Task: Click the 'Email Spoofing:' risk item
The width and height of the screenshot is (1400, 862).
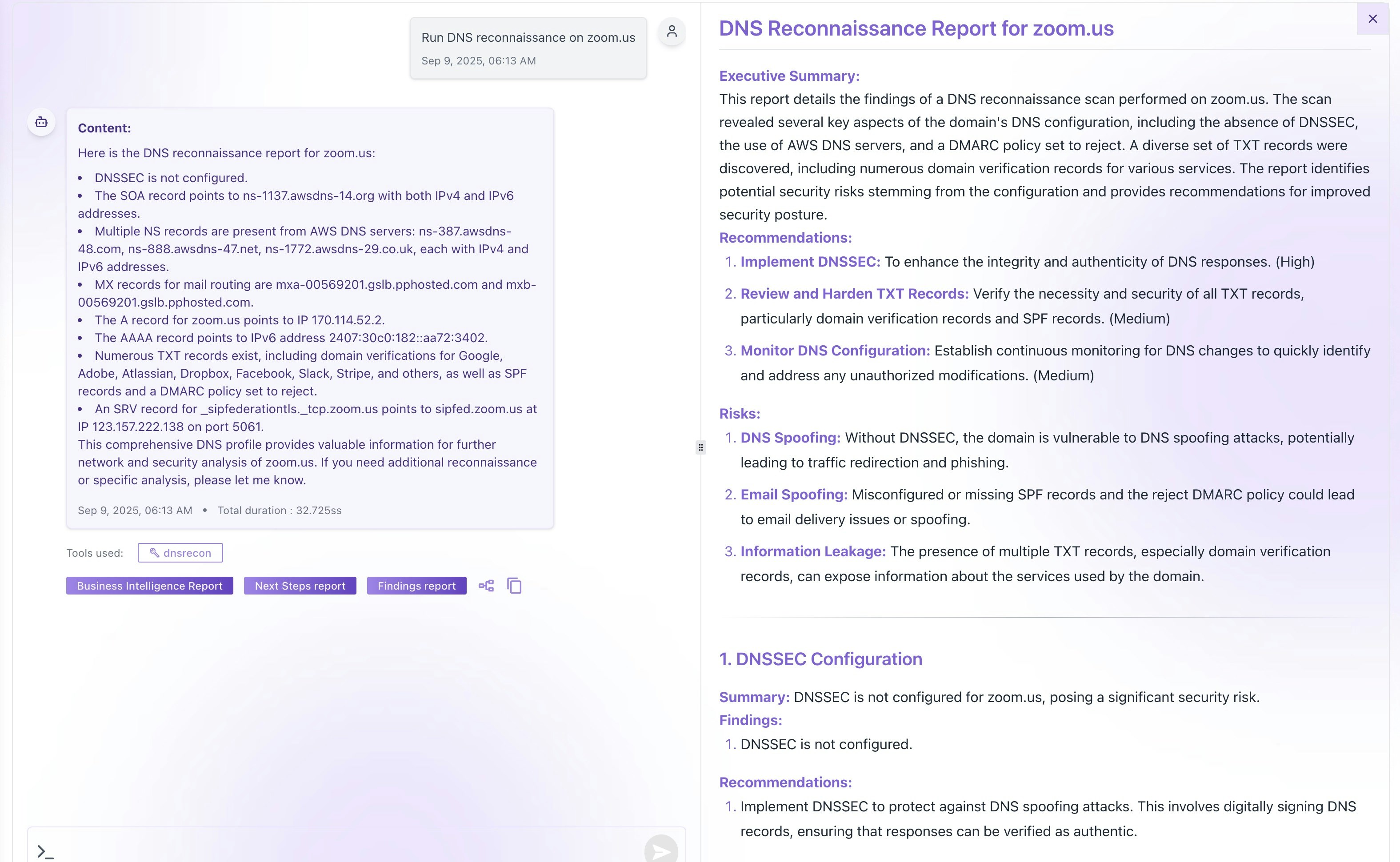Action: click(794, 494)
